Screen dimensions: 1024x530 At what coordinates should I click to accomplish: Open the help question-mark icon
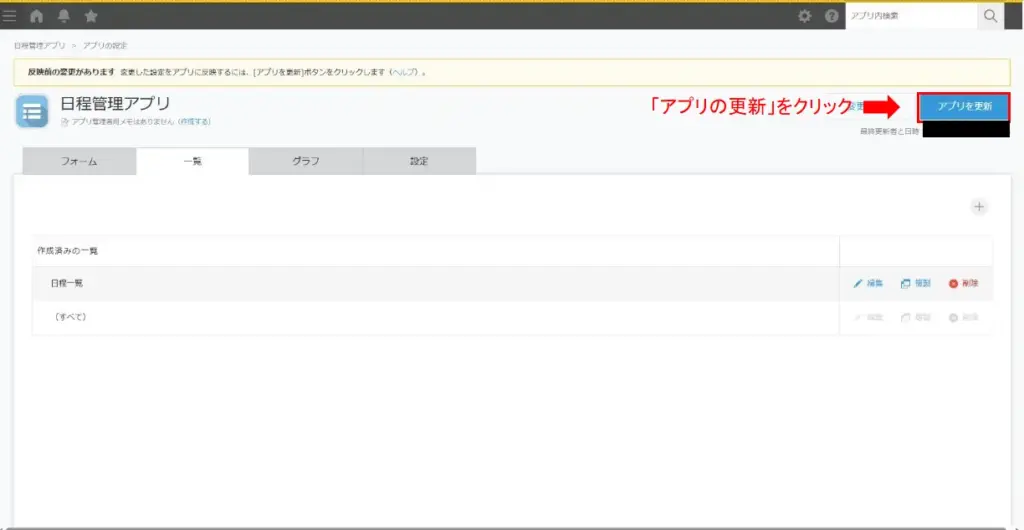[831, 16]
